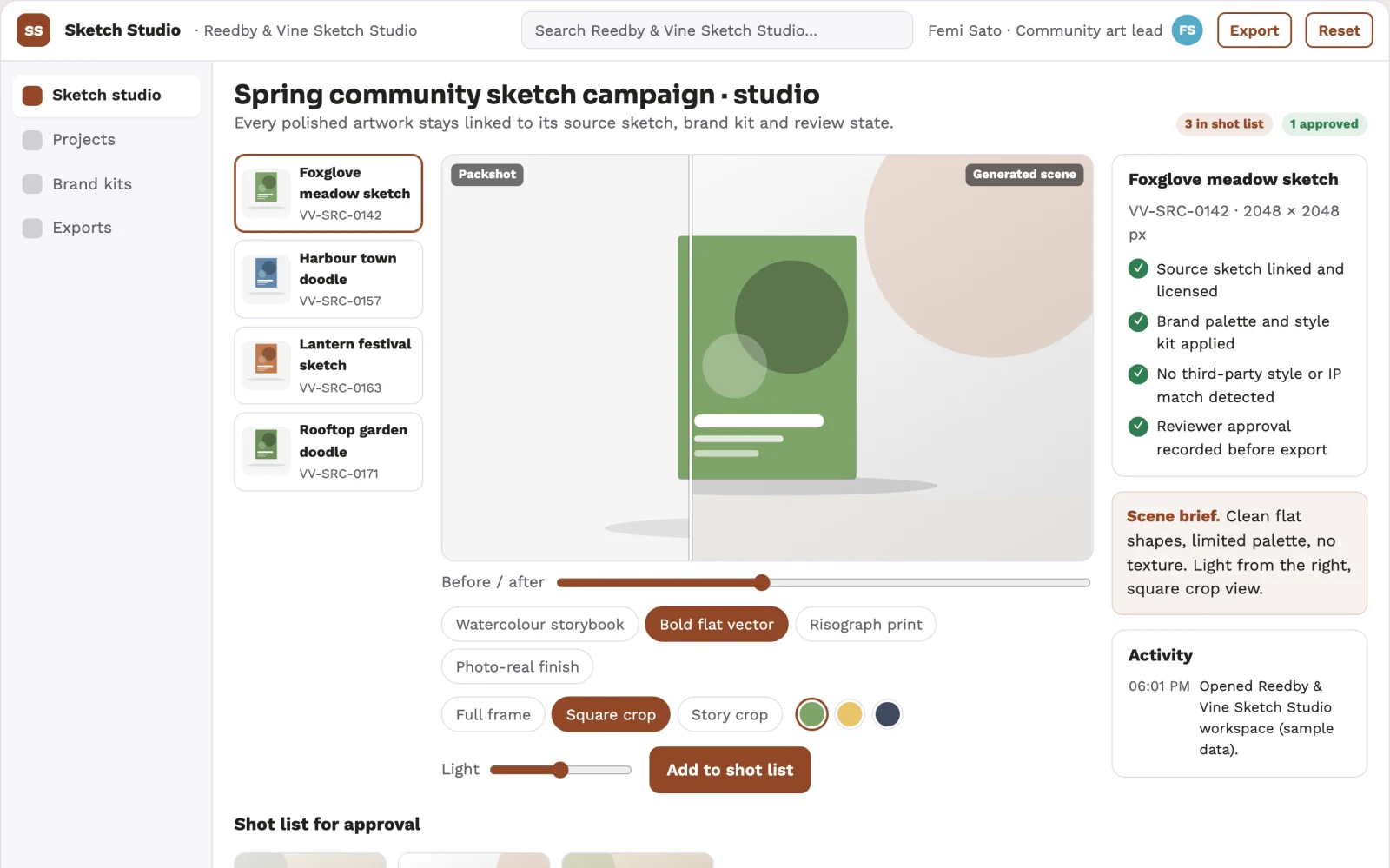
Task: Click the Projects sidebar icon
Action: pyautogui.click(x=32, y=140)
